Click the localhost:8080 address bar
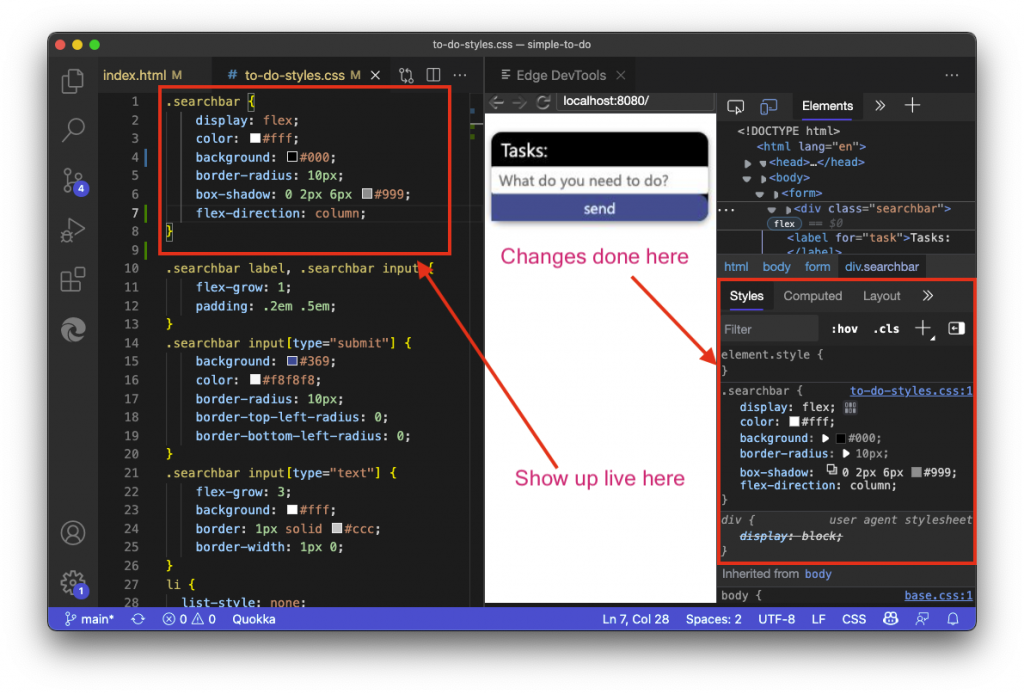 coord(633,102)
